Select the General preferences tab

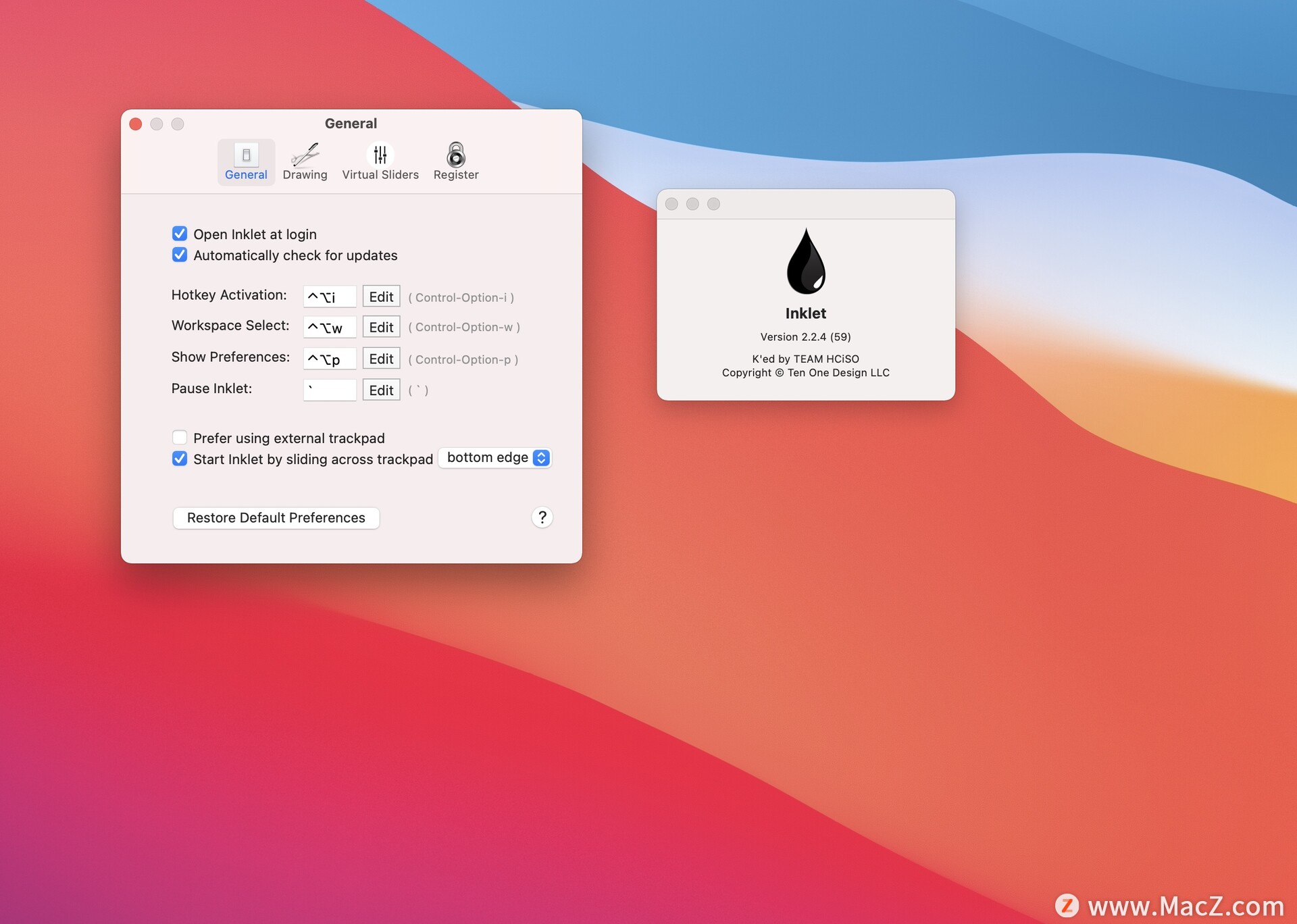click(246, 162)
